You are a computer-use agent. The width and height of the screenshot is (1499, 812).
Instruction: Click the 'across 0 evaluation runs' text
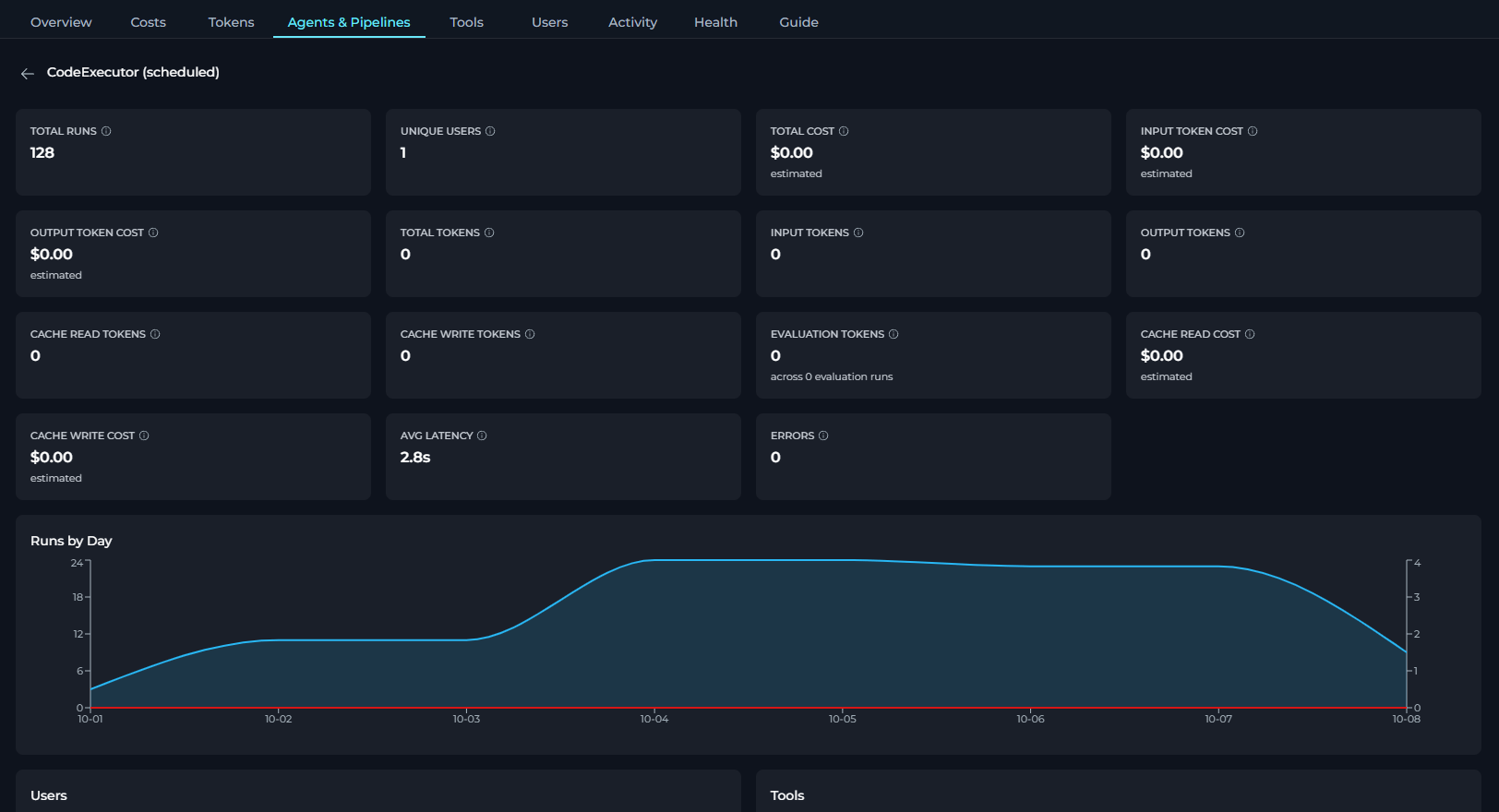(x=832, y=376)
